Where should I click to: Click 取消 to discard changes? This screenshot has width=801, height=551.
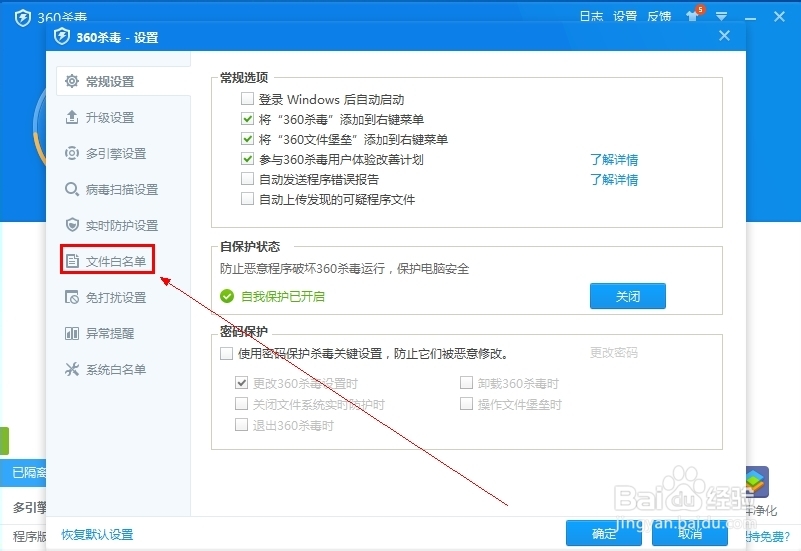coord(690,534)
